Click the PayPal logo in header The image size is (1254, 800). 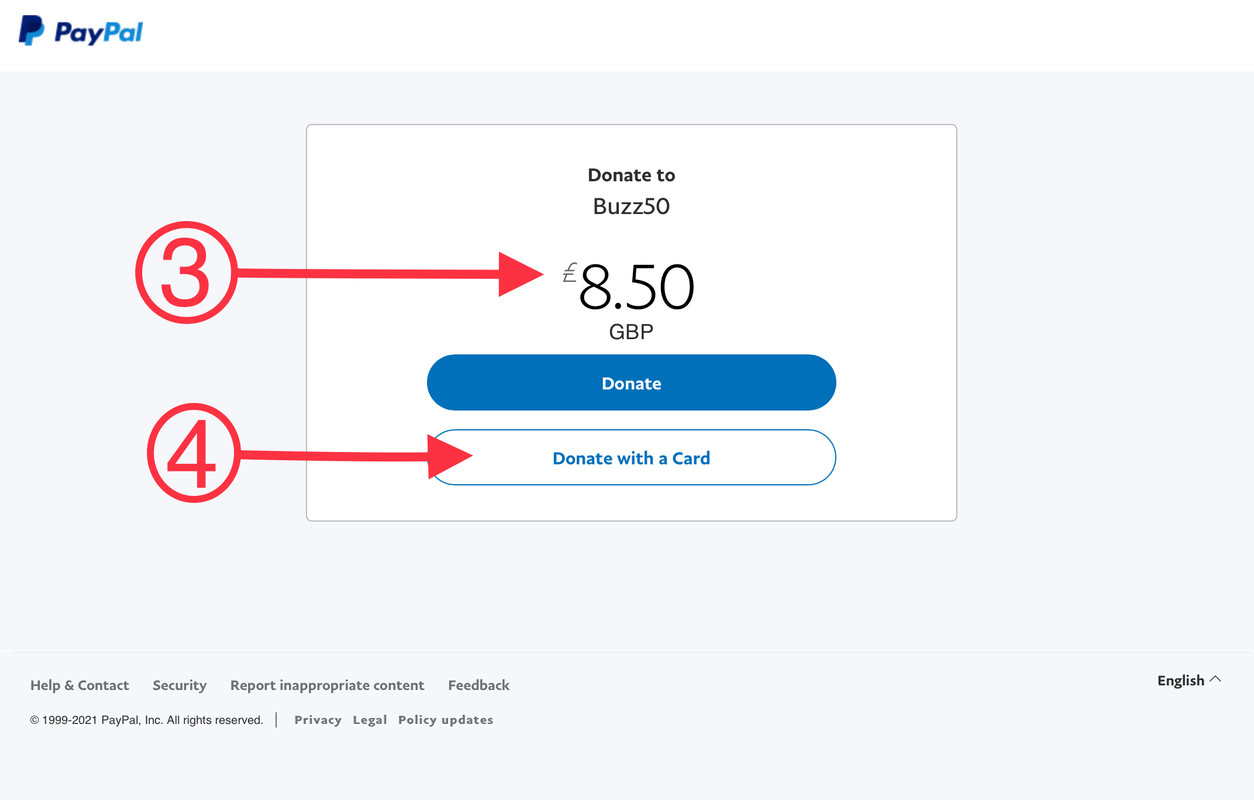81,31
